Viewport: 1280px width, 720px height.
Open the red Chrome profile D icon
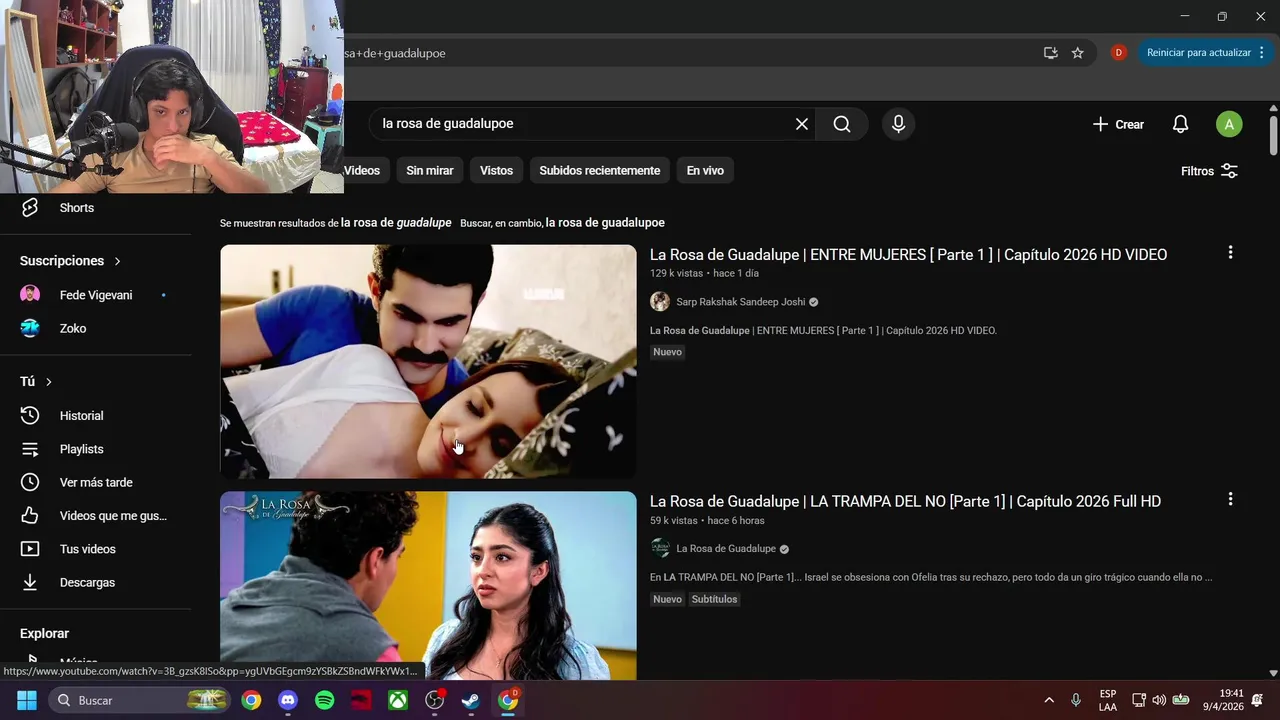pyautogui.click(x=1119, y=53)
